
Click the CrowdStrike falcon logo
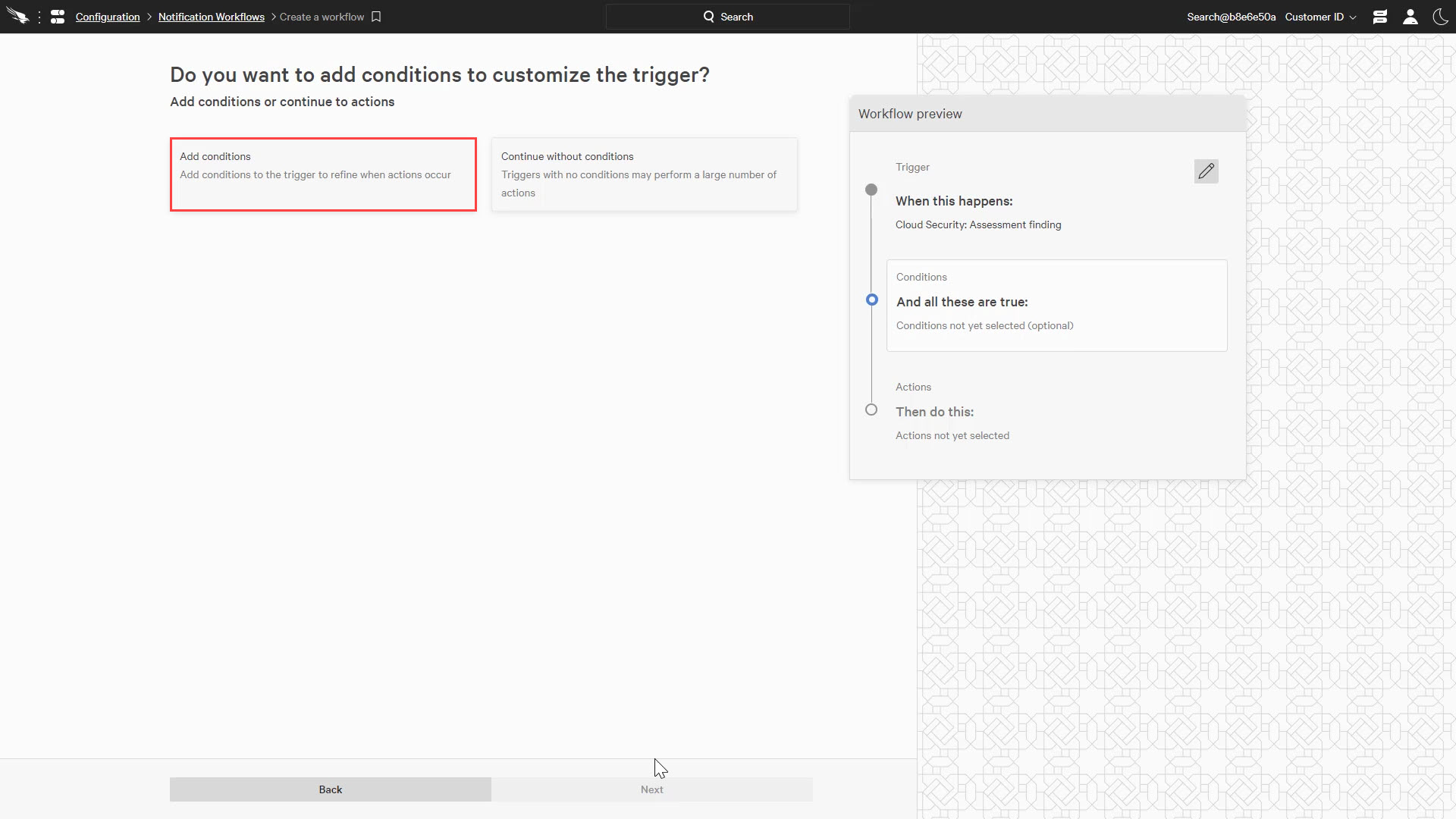17,17
